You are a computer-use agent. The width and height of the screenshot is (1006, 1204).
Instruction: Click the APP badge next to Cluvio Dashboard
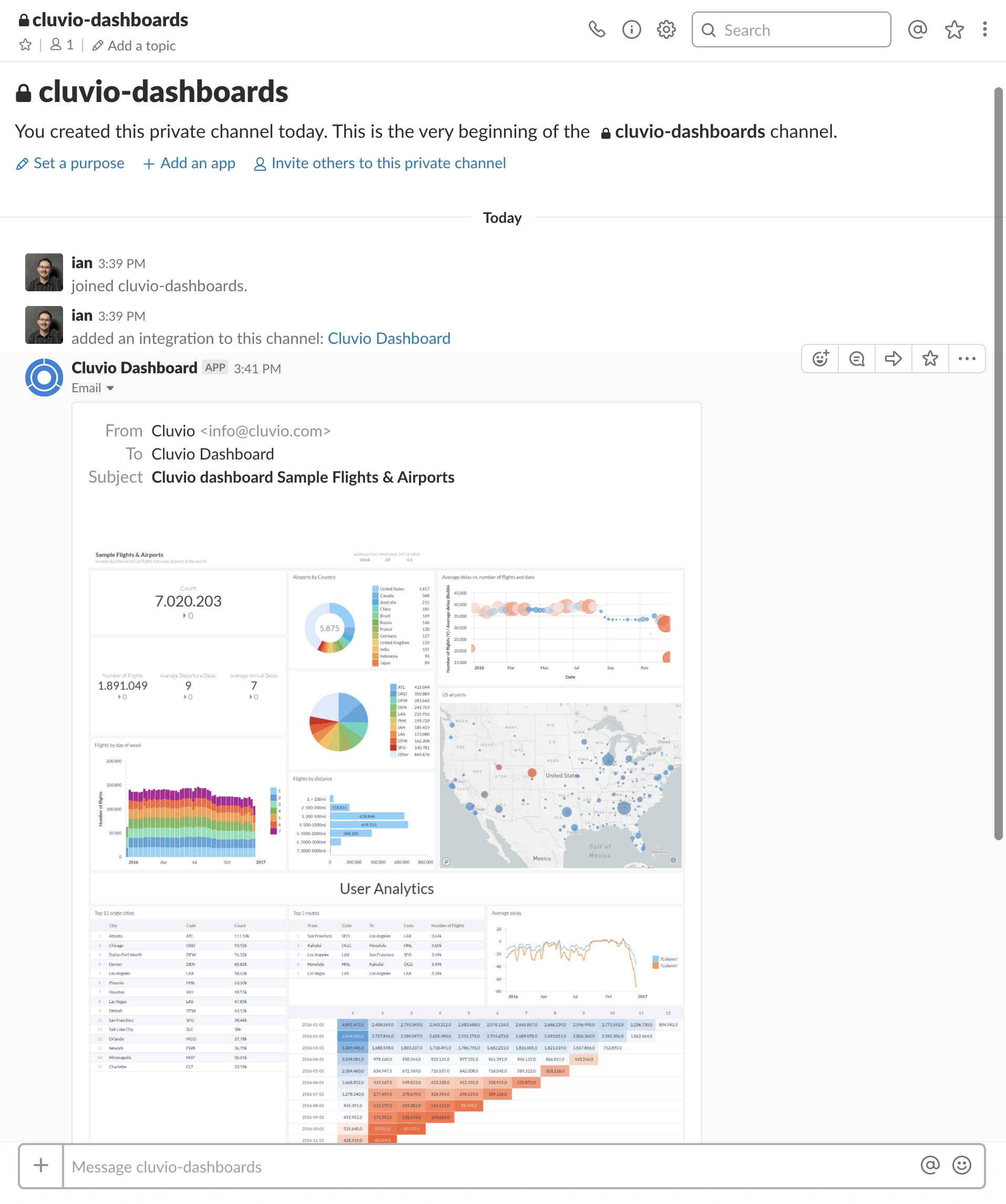(215, 368)
